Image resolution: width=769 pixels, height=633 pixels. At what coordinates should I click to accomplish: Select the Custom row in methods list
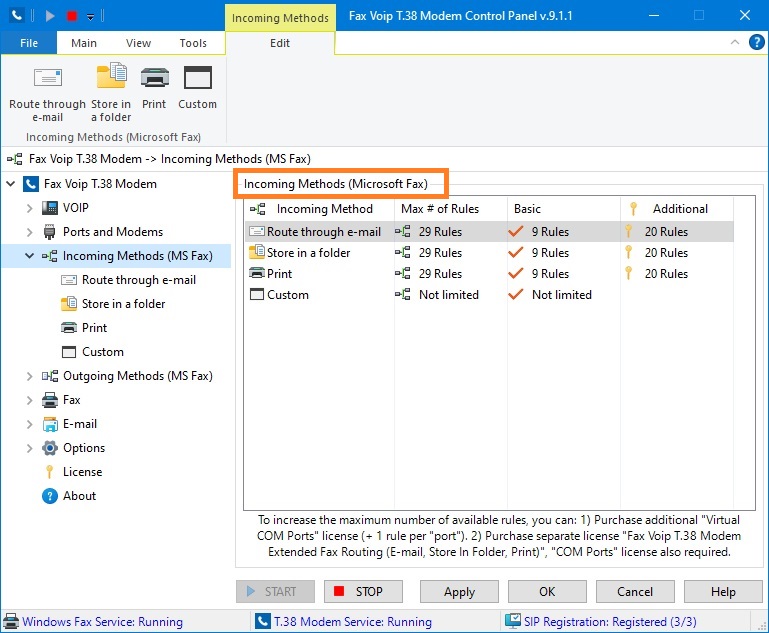tap(489, 295)
